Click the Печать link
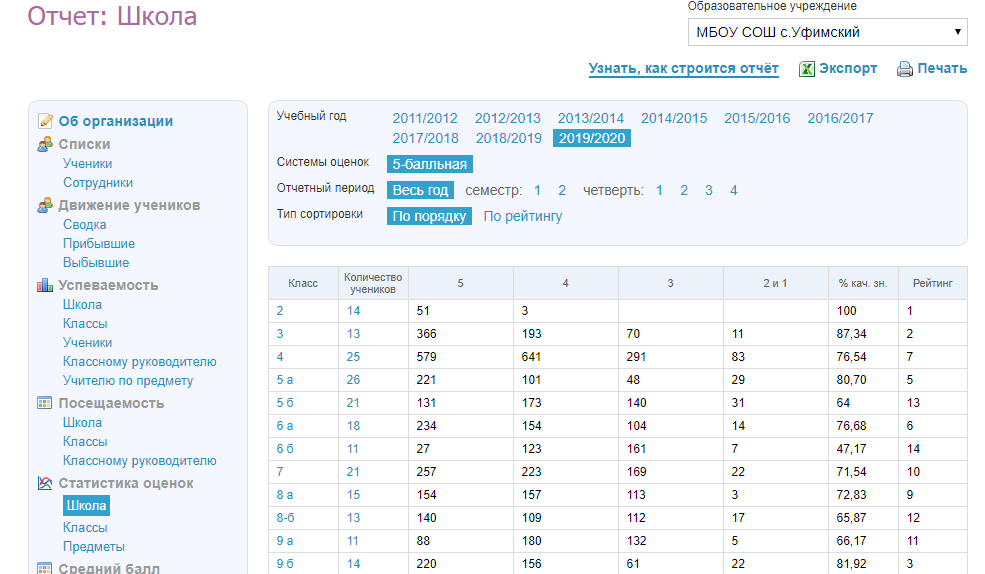 [942, 68]
